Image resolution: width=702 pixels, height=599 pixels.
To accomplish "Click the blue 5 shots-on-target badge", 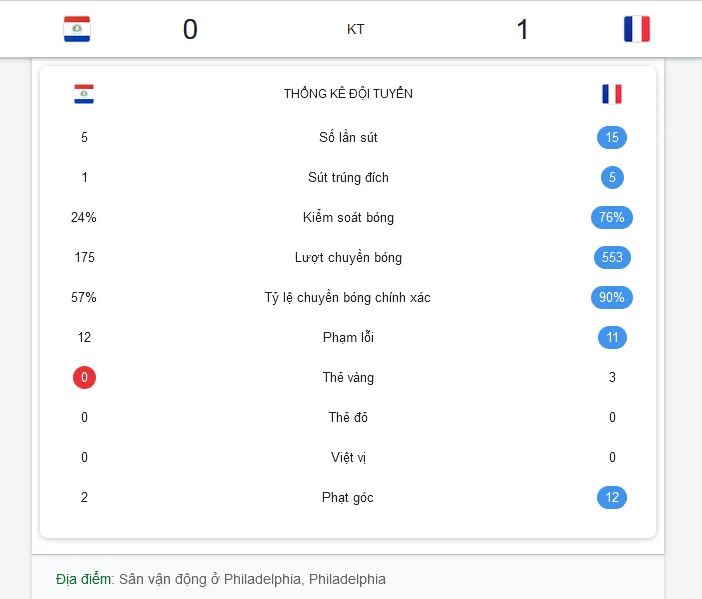I will [612, 177].
